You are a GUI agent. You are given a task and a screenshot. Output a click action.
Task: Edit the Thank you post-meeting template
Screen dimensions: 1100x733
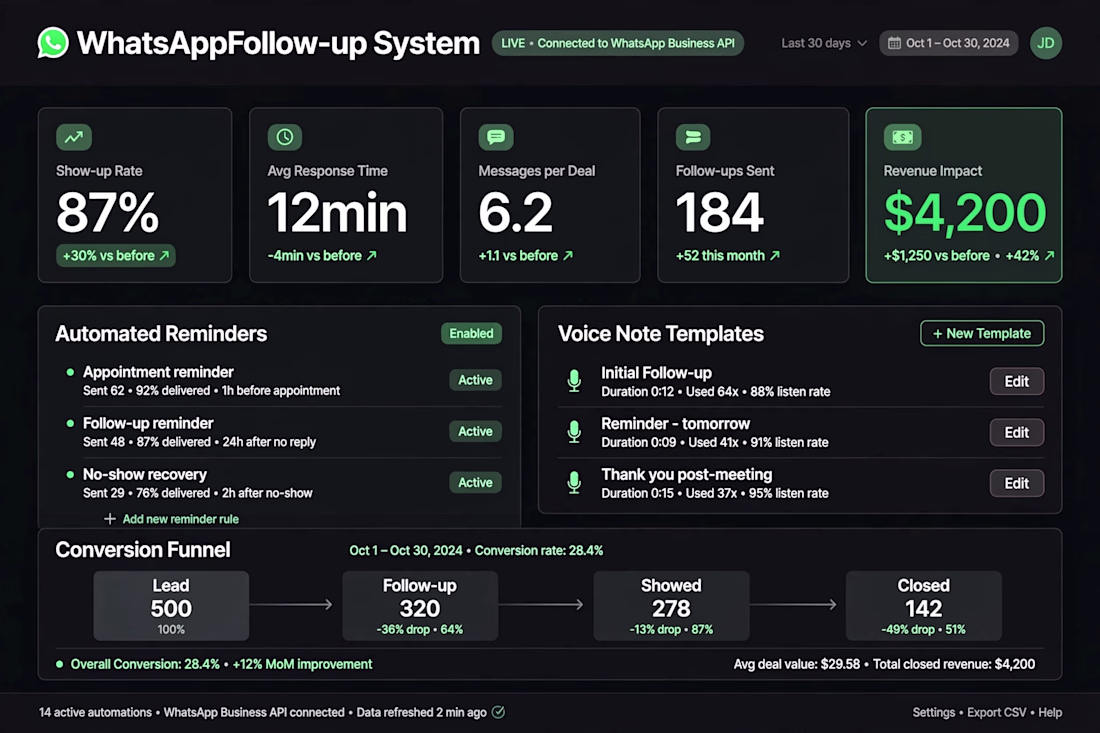pyautogui.click(x=1017, y=483)
